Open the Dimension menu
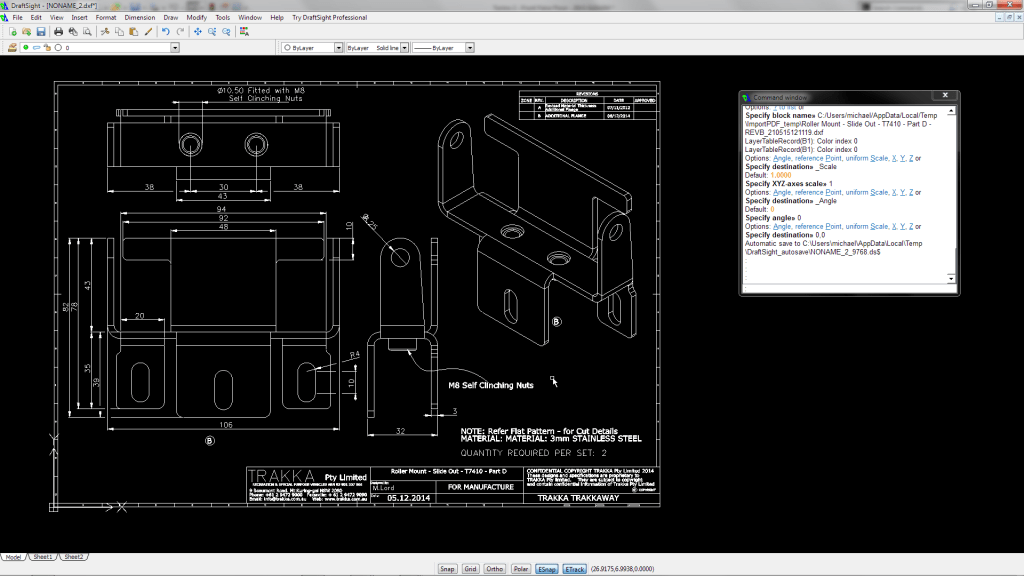1024x576 pixels. click(x=139, y=17)
